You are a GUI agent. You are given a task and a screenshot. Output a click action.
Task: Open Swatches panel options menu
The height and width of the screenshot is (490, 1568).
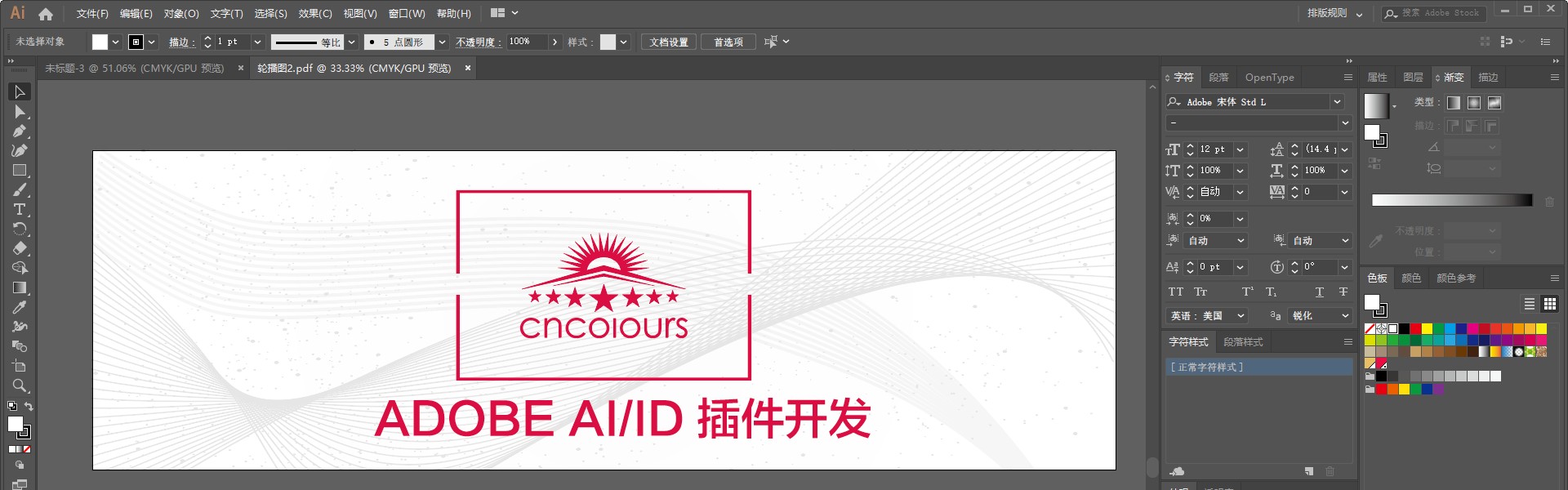click(x=1555, y=278)
